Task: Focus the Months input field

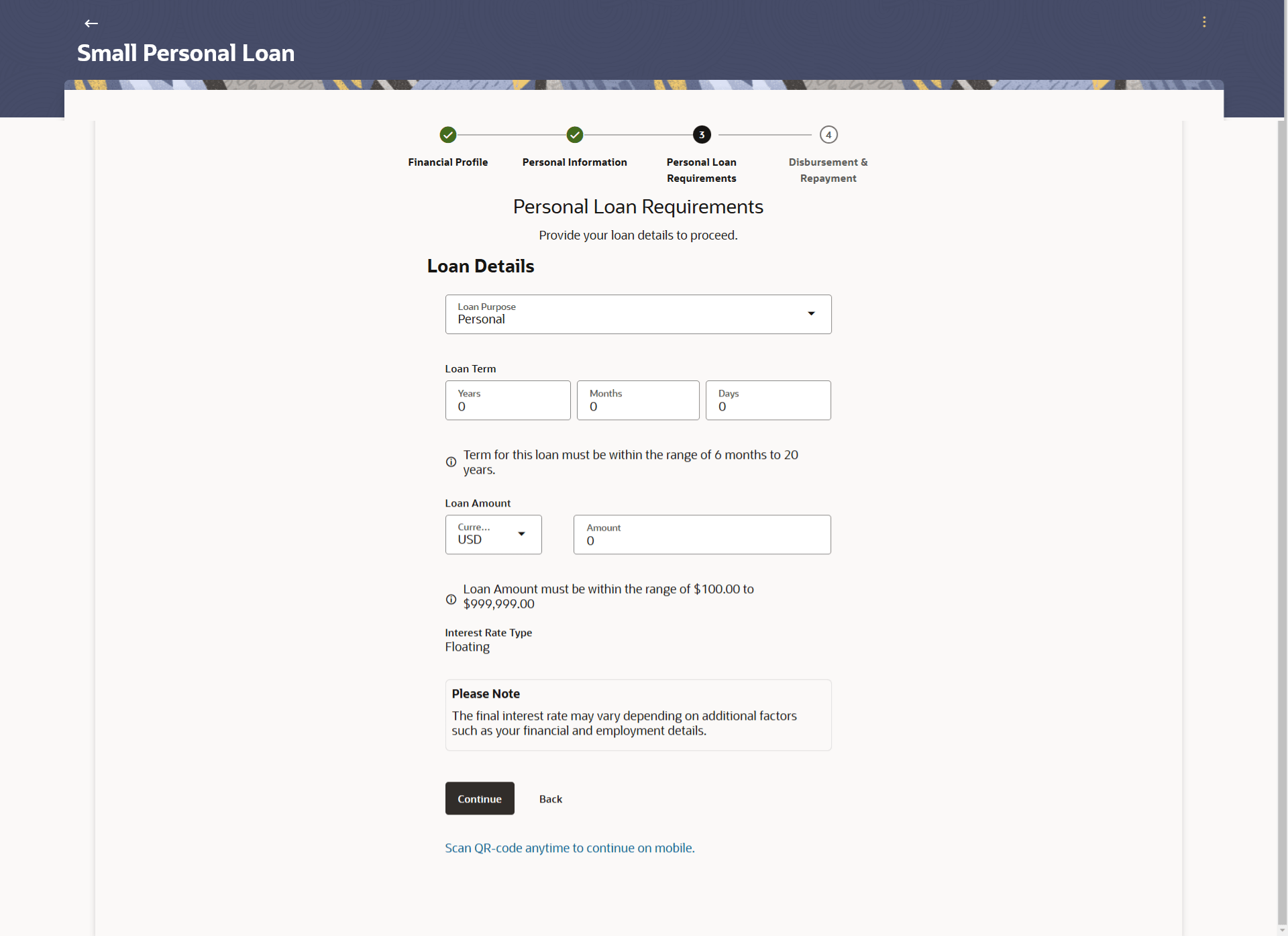Action: tap(638, 401)
